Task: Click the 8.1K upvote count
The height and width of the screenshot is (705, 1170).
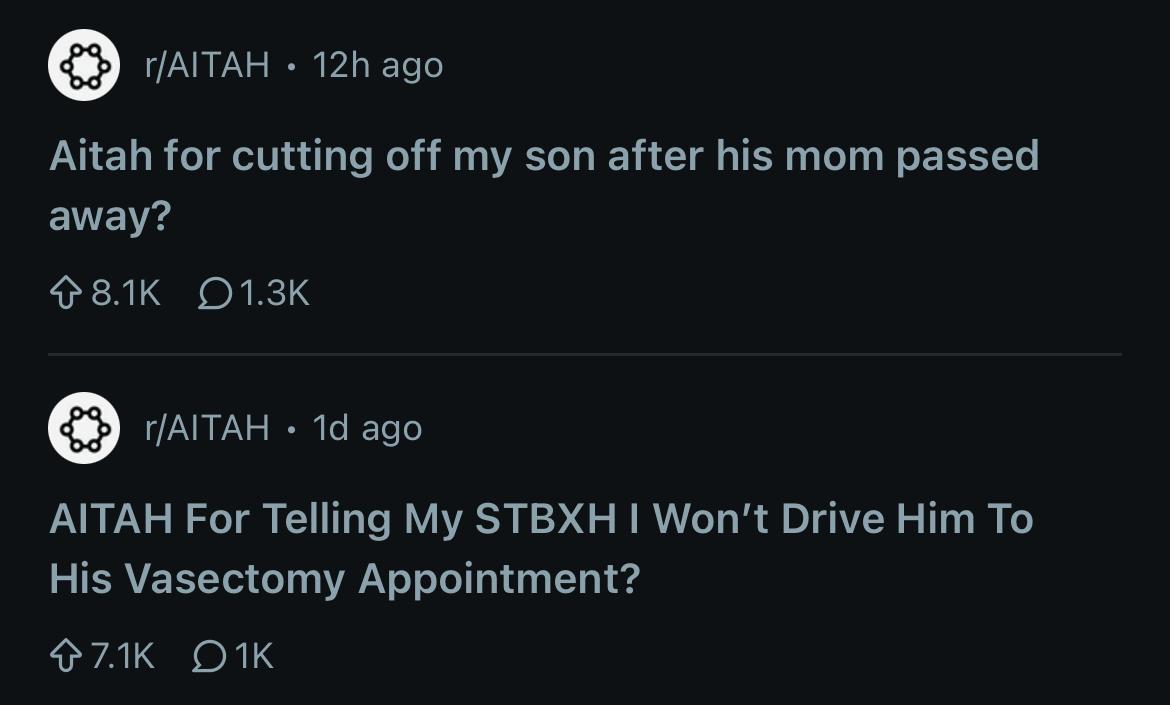Action: (125, 293)
